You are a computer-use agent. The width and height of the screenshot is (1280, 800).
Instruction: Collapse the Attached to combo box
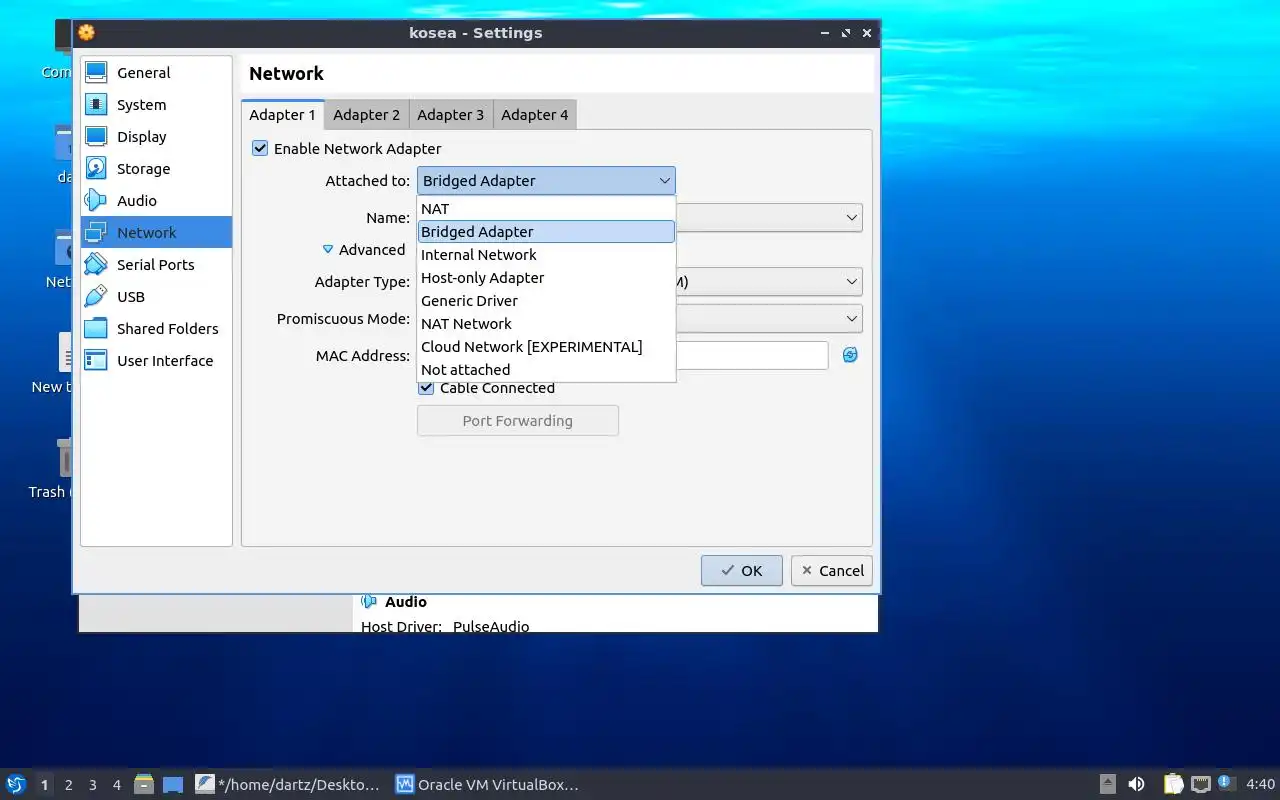546,181
